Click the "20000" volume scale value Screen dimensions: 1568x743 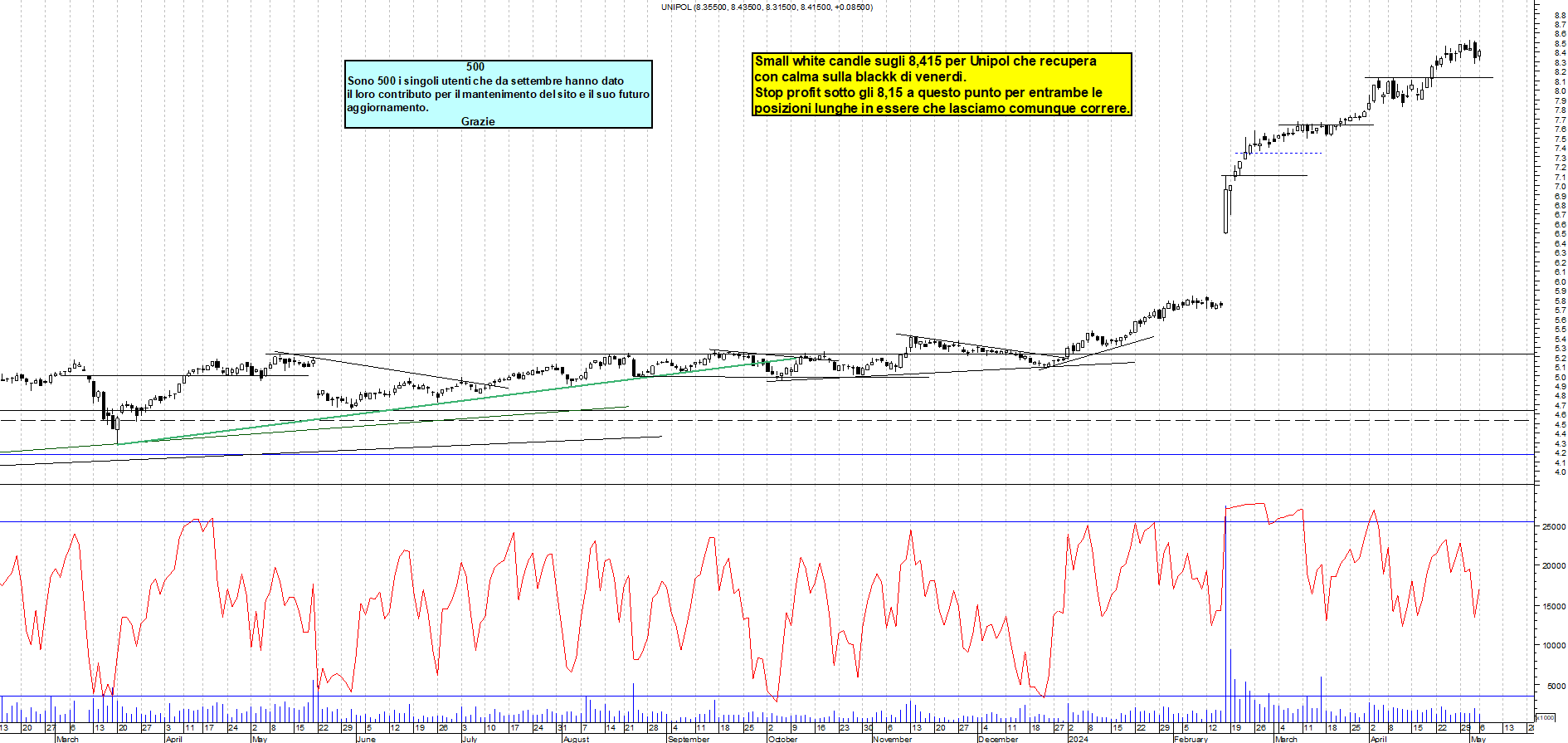click(1554, 566)
